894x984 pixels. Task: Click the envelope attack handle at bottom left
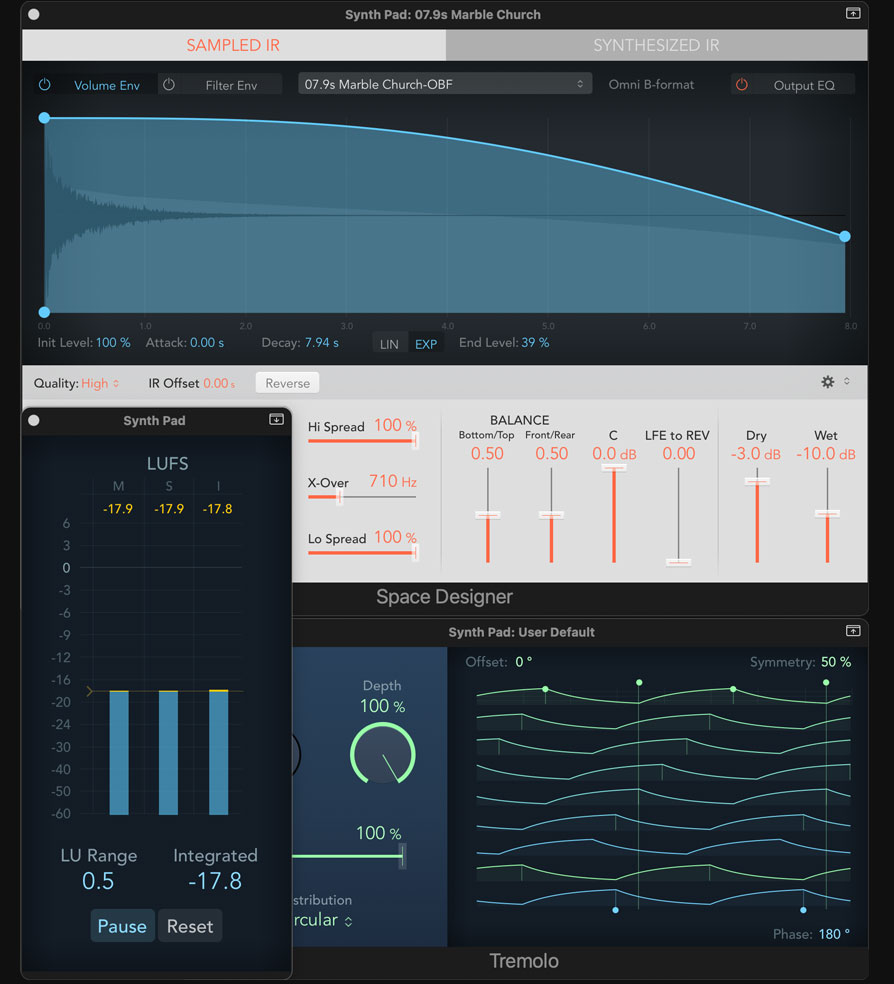pyautogui.click(x=44, y=312)
